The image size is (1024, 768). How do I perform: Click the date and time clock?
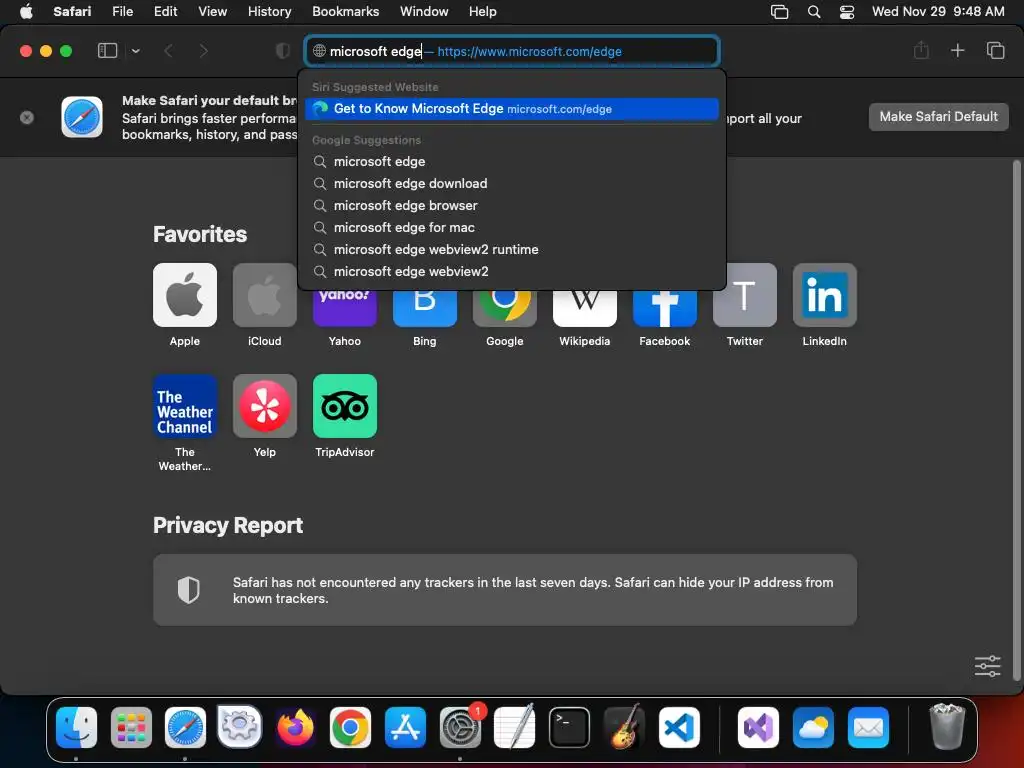(x=938, y=12)
